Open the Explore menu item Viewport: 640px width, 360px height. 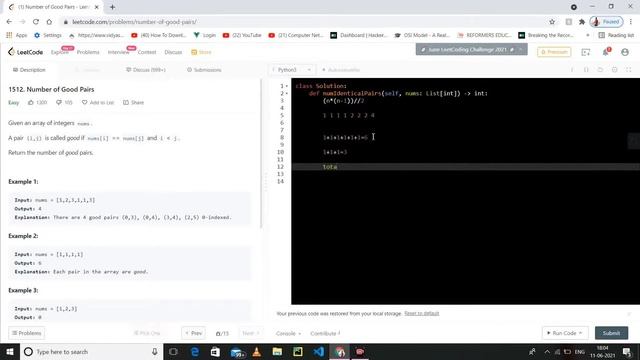pos(60,52)
